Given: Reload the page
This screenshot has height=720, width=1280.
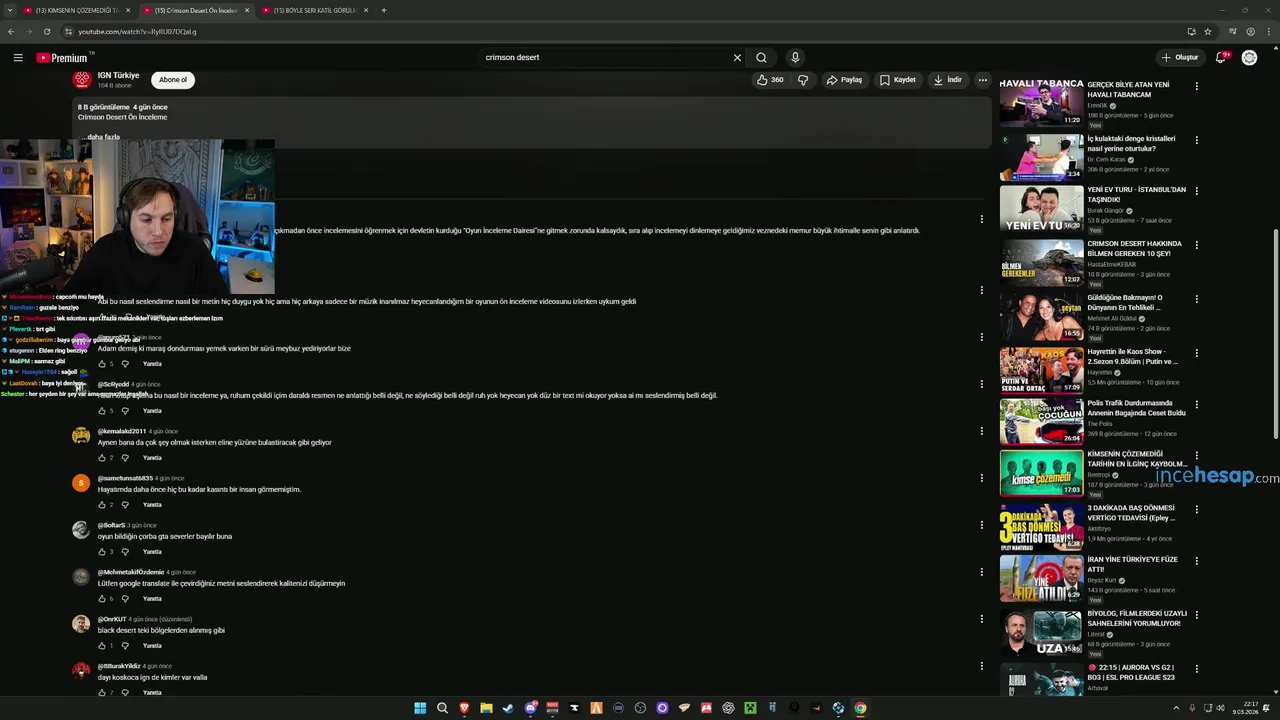Looking at the screenshot, I should coord(47,32).
